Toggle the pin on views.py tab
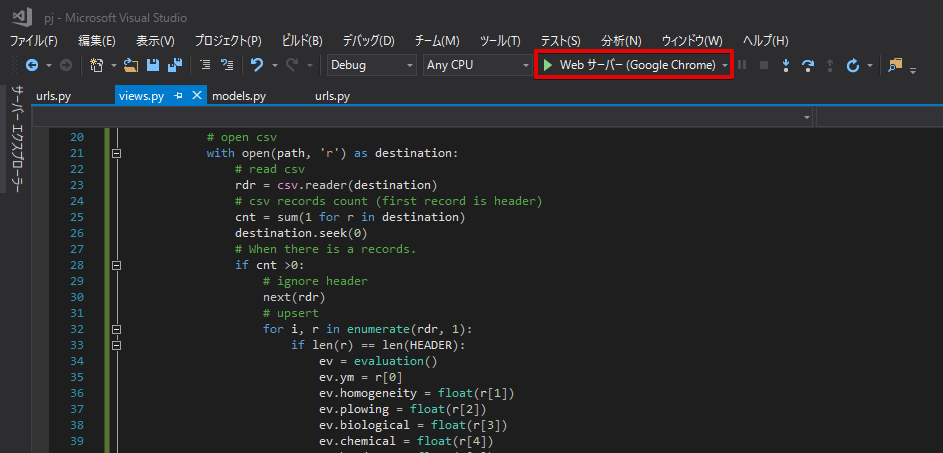Viewport: 943px width, 453px height. pyautogui.click(x=179, y=96)
